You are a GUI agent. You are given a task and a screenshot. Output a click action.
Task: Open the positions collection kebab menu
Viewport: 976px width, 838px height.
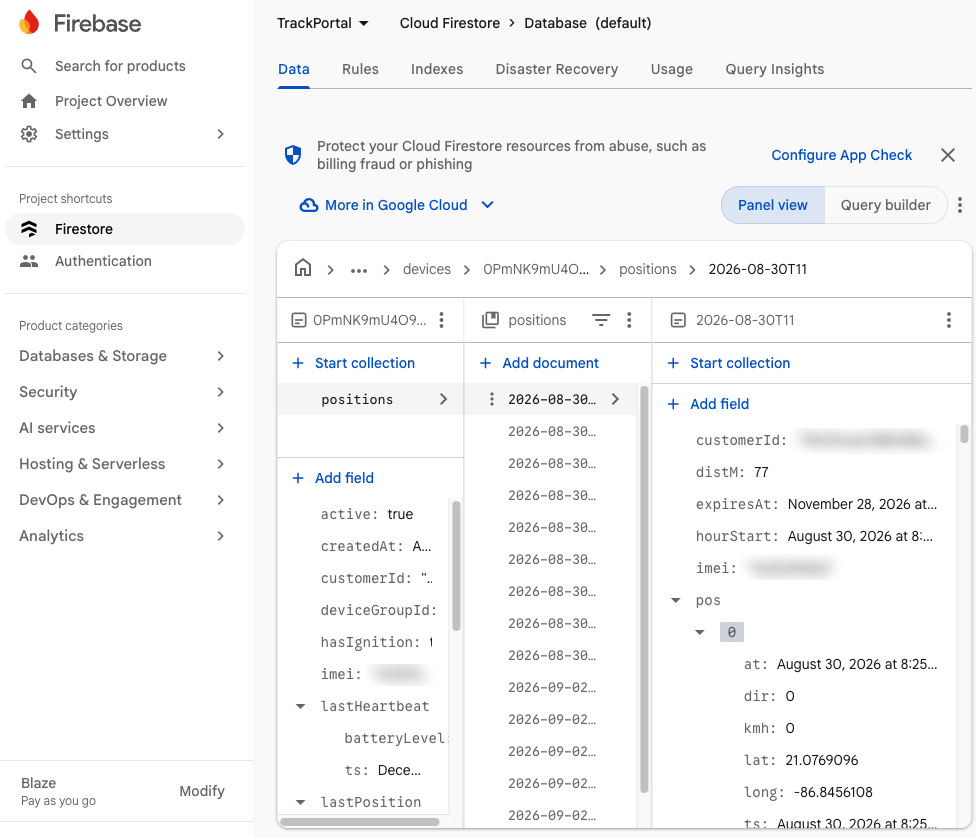point(629,320)
